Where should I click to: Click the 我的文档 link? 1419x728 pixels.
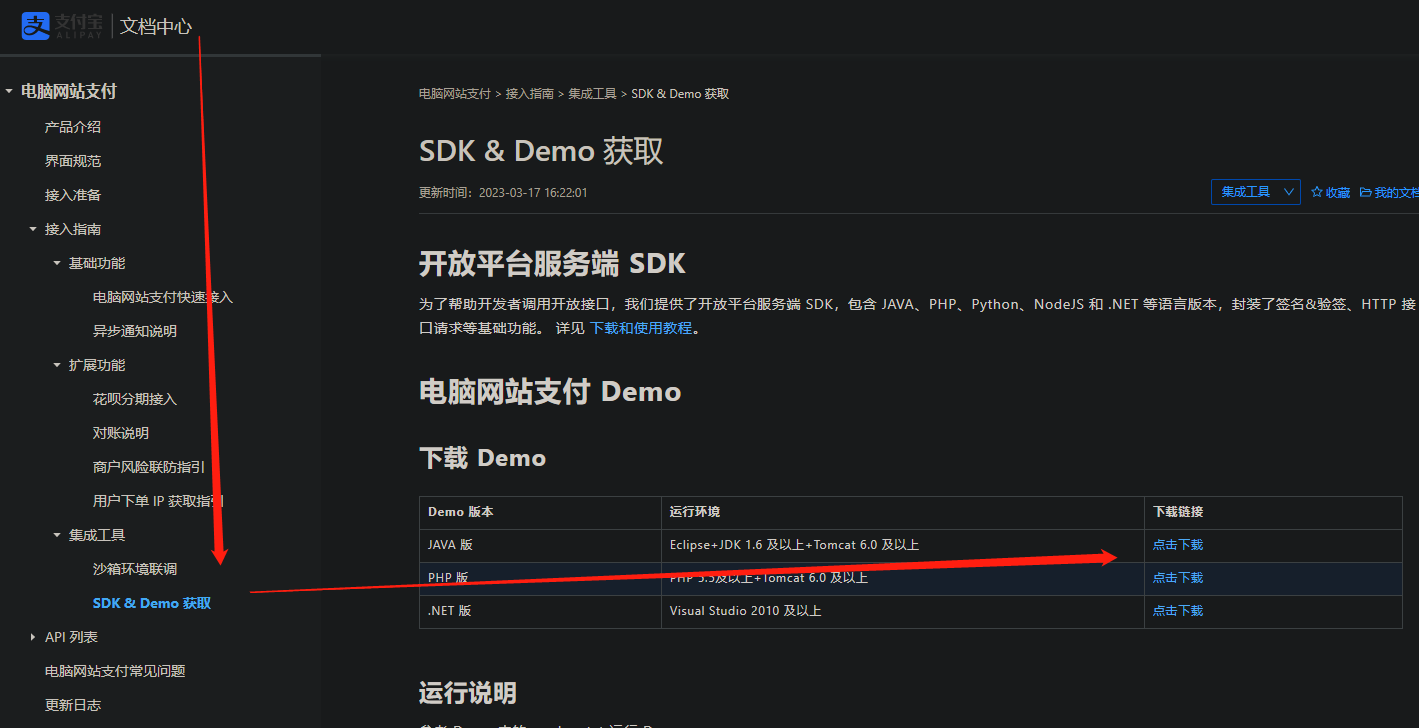(1397, 193)
